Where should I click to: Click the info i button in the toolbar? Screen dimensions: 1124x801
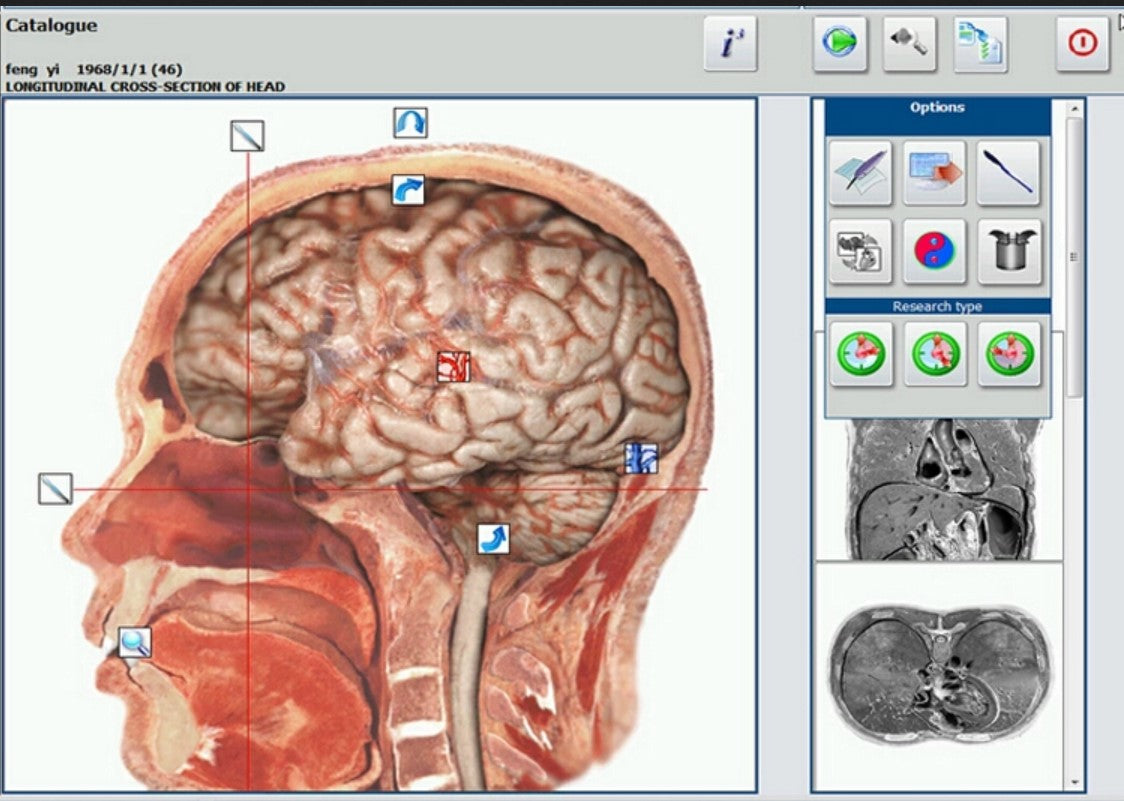(729, 42)
